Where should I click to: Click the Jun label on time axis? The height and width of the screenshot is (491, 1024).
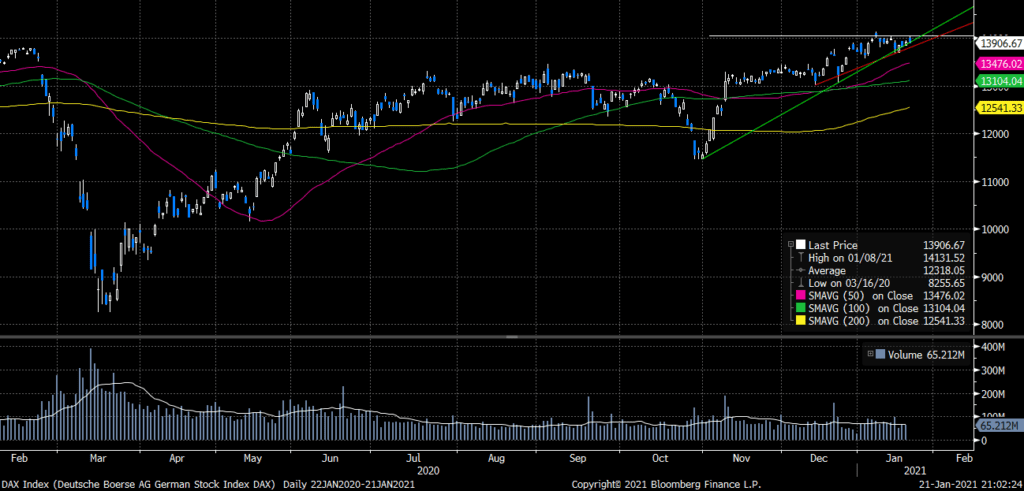point(332,458)
